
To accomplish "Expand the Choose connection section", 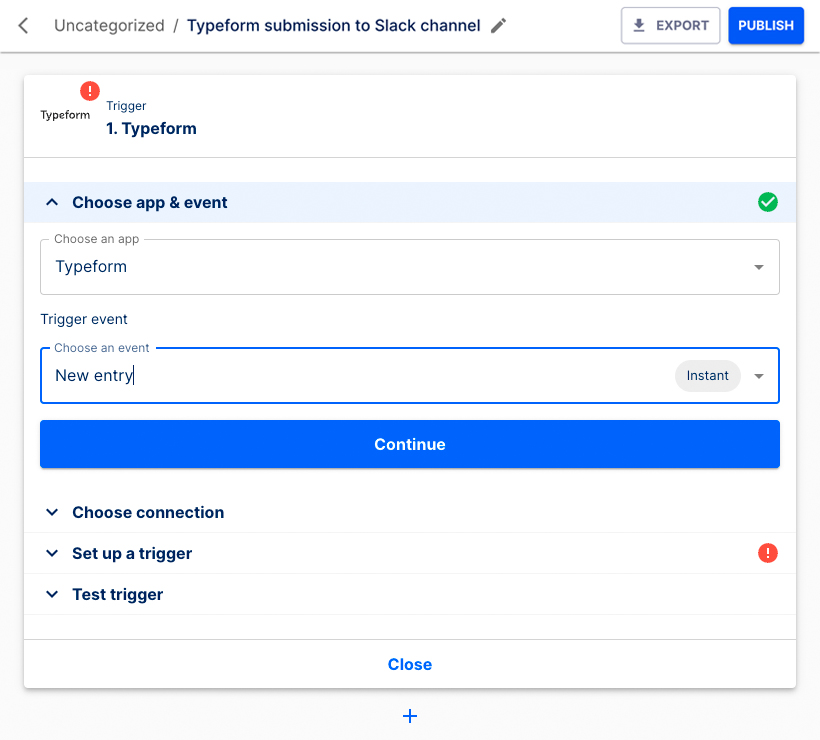I will (x=52, y=512).
